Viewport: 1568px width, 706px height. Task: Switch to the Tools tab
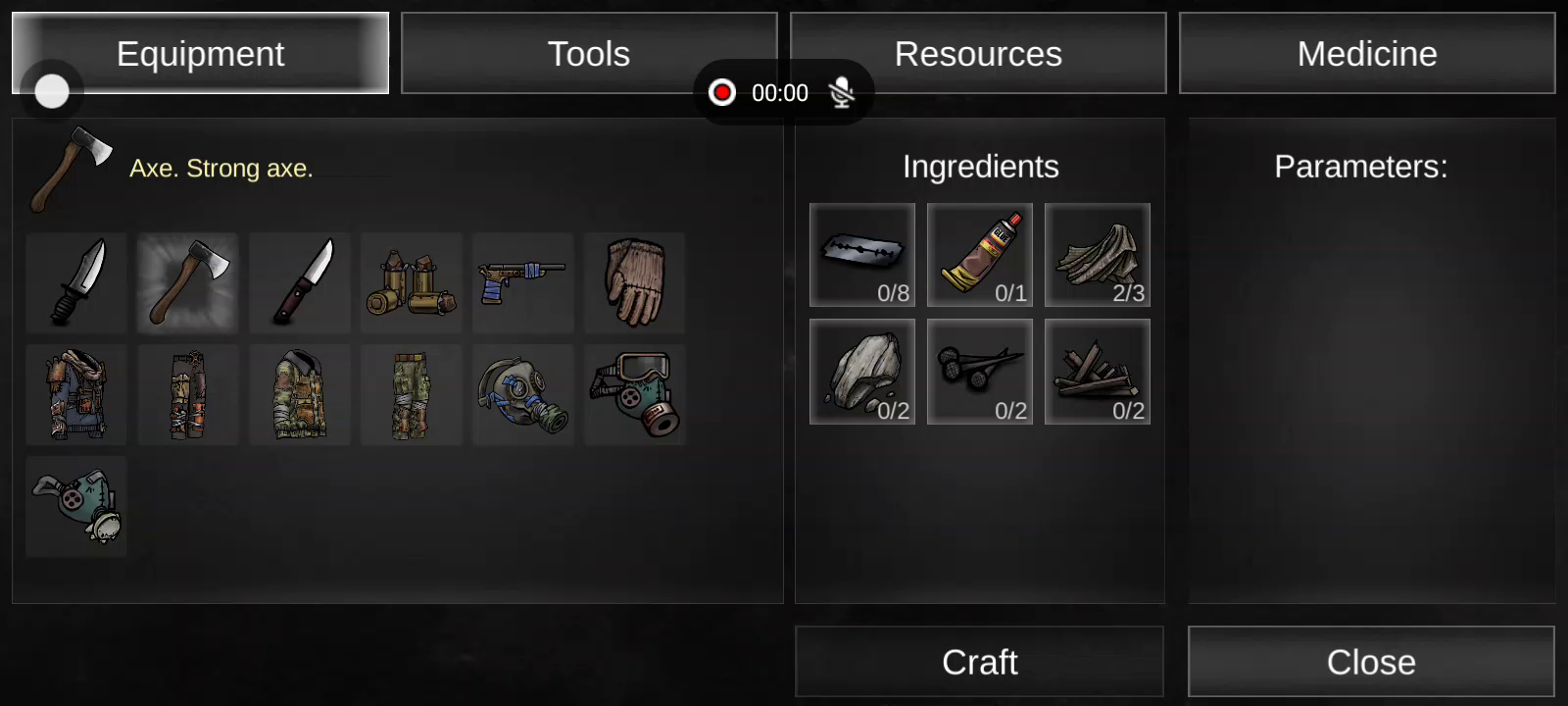pos(589,53)
